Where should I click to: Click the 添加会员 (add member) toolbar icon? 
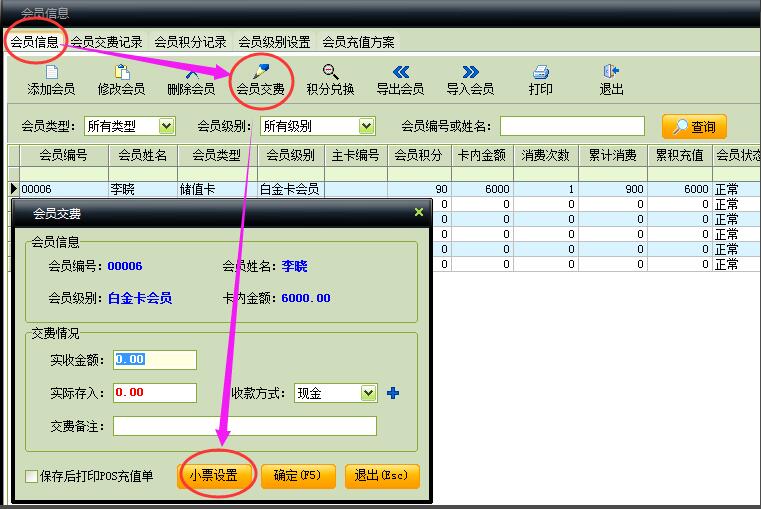(51, 80)
